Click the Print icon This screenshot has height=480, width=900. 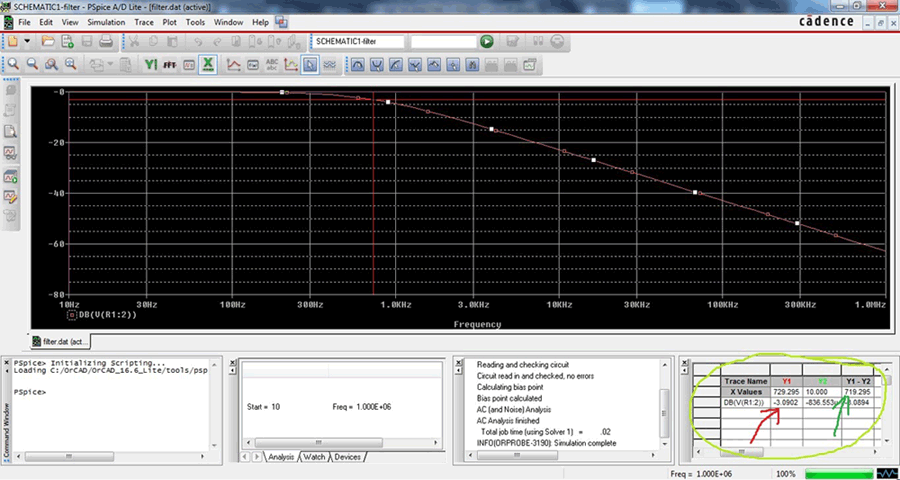pyautogui.click(x=106, y=41)
